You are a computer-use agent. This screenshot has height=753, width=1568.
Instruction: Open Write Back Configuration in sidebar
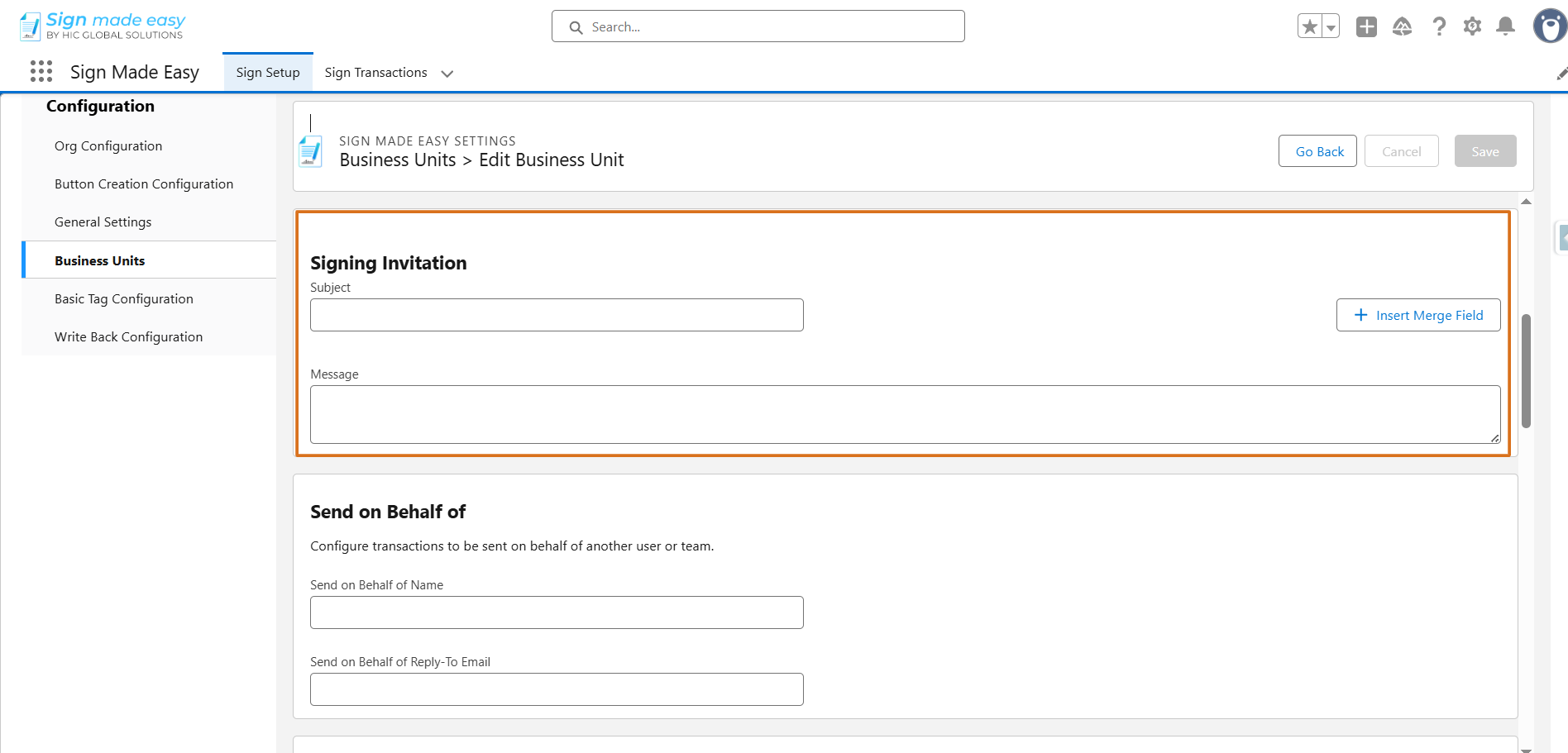point(128,337)
